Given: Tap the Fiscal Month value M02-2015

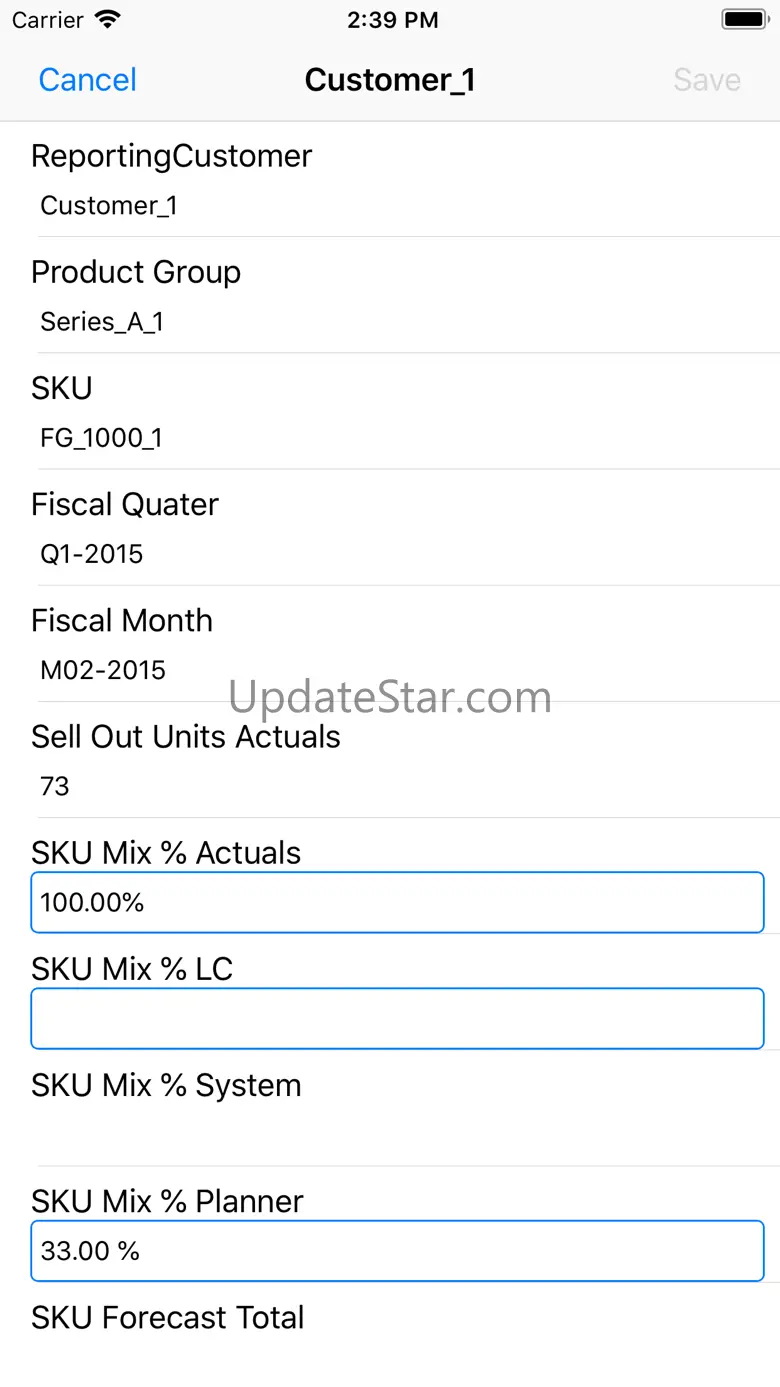Looking at the screenshot, I should (103, 670).
